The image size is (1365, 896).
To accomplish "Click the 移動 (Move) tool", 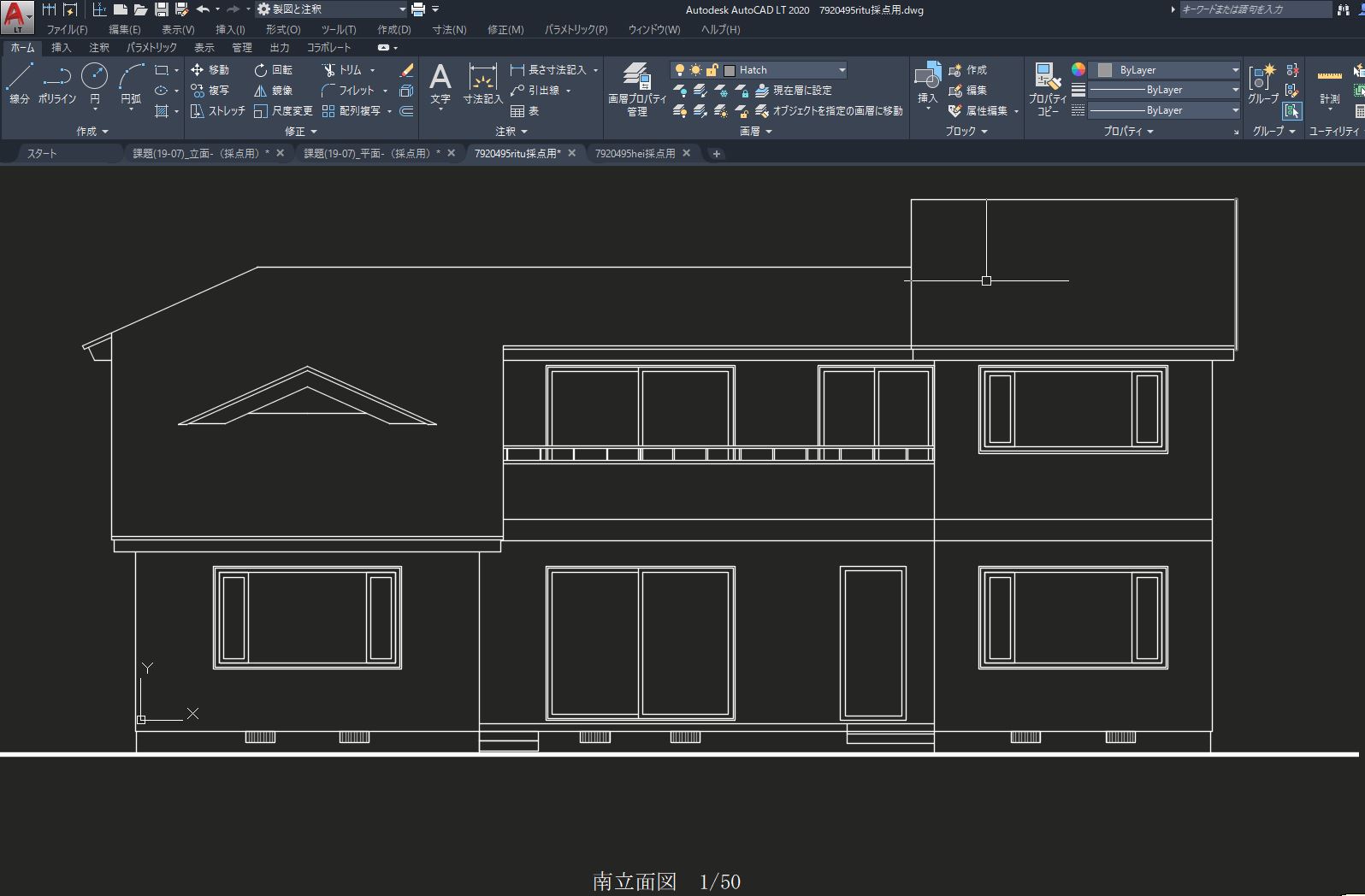I will [210, 70].
